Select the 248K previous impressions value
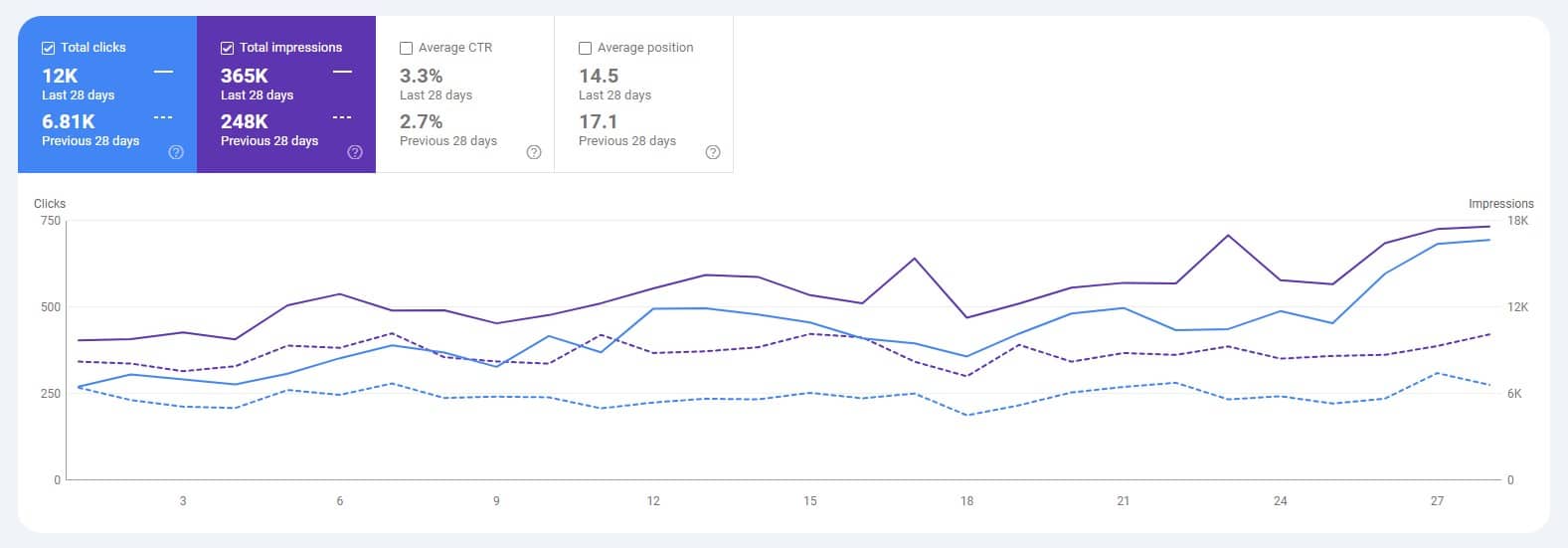Image resolution: width=1568 pixels, height=548 pixels. [245, 121]
